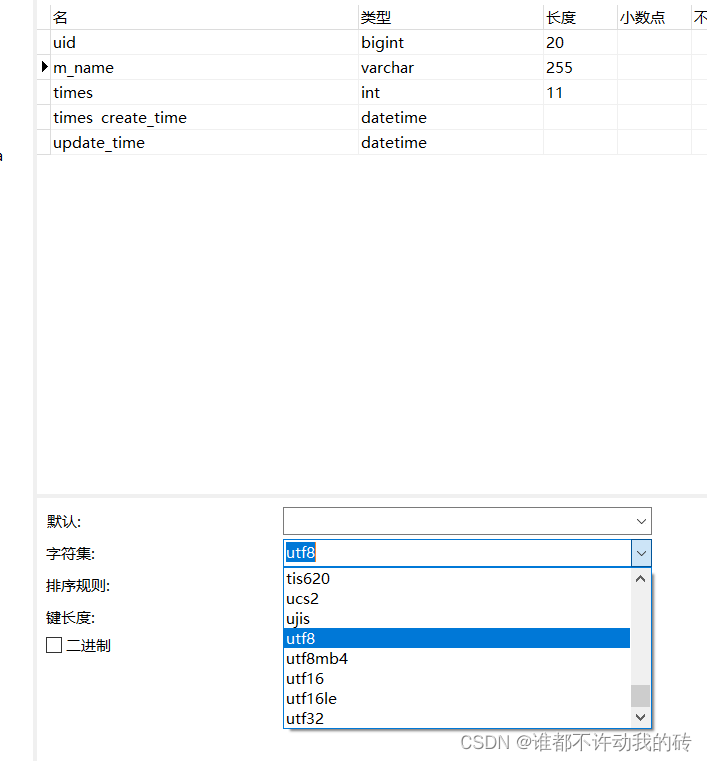
Task: Tick the 二进制 checkbox
Action: pyautogui.click(x=54, y=645)
